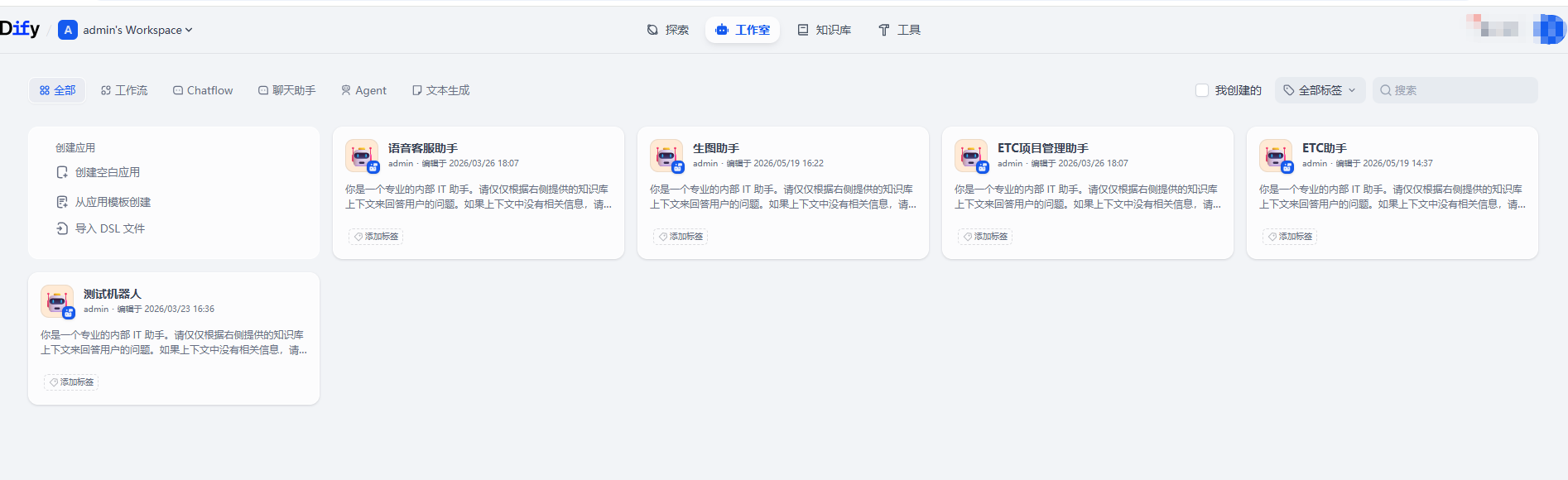
Task: Toggle the 我创建的 checkbox
Action: point(1202,90)
